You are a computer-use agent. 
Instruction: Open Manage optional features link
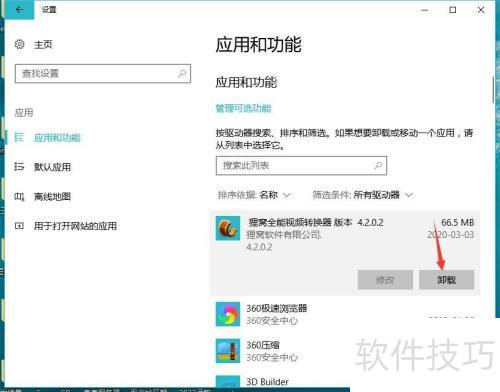click(x=243, y=108)
